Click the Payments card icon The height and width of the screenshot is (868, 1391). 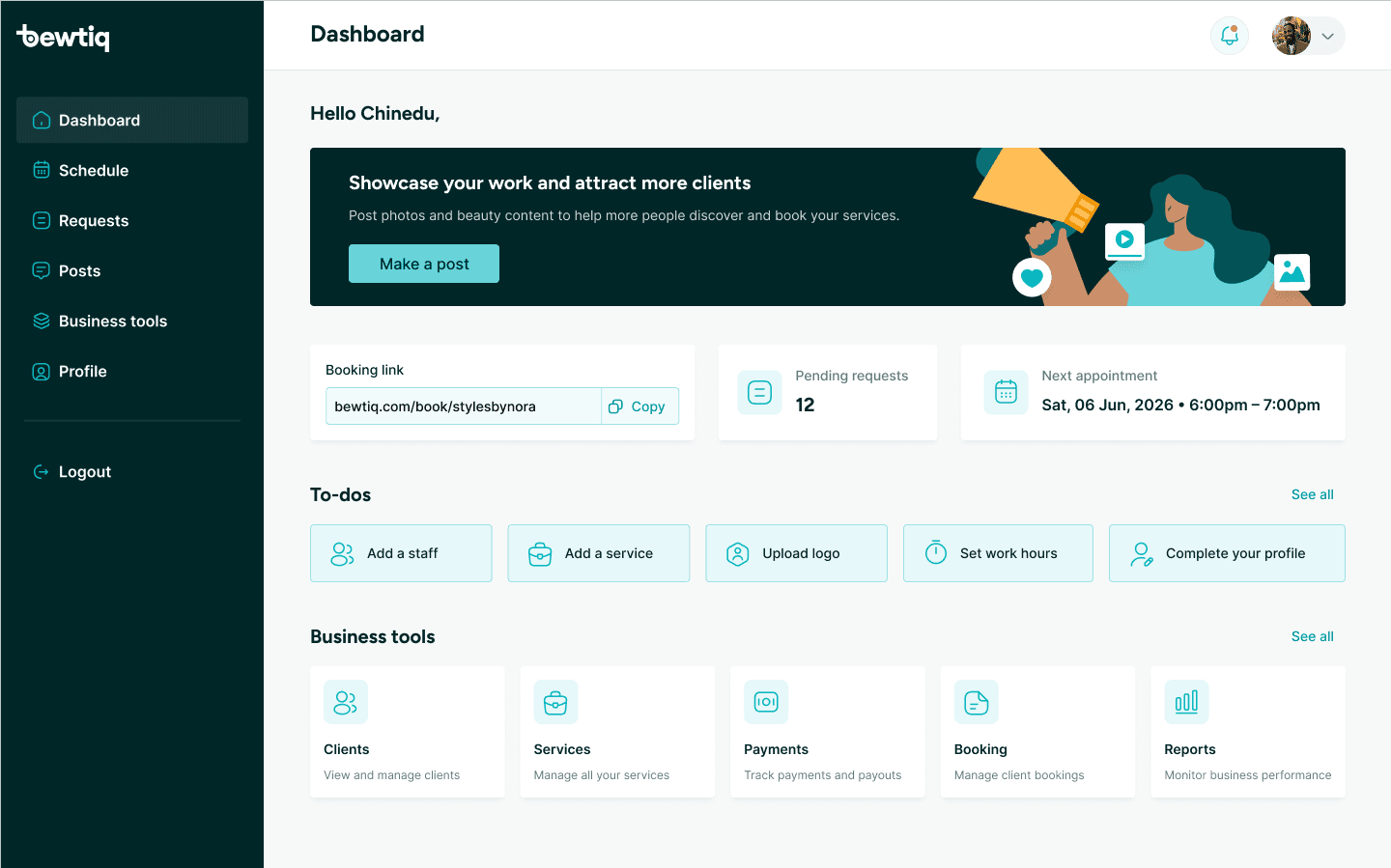(766, 702)
